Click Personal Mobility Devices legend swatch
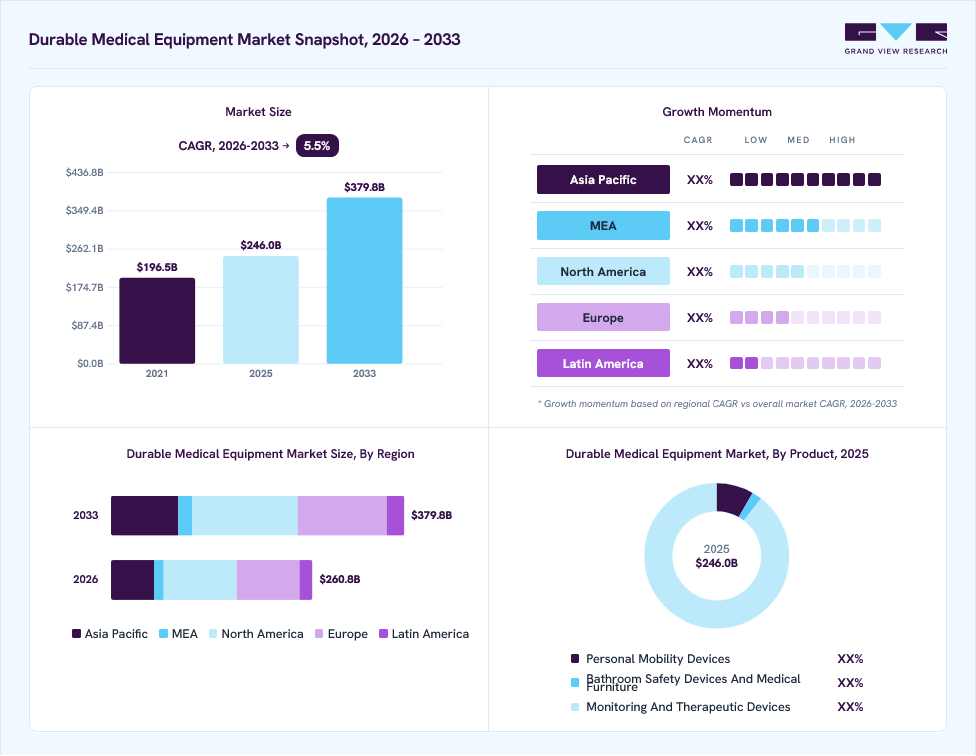The image size is (976, 756). click(575, 659)
